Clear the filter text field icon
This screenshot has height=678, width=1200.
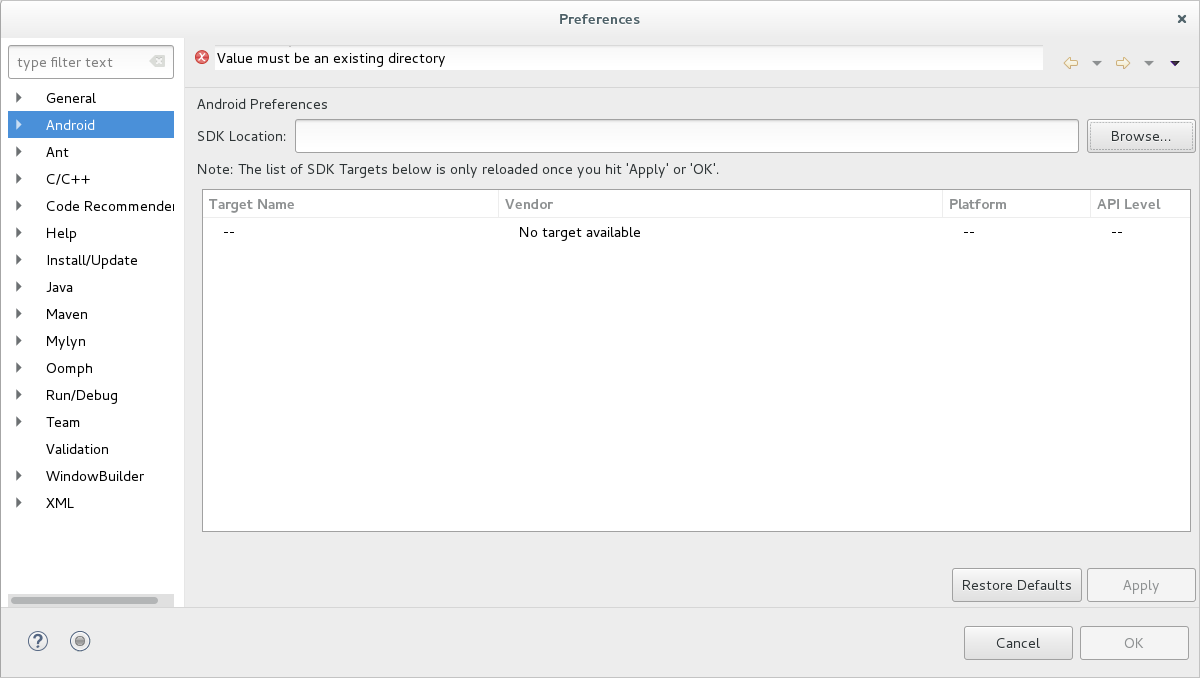157,62
